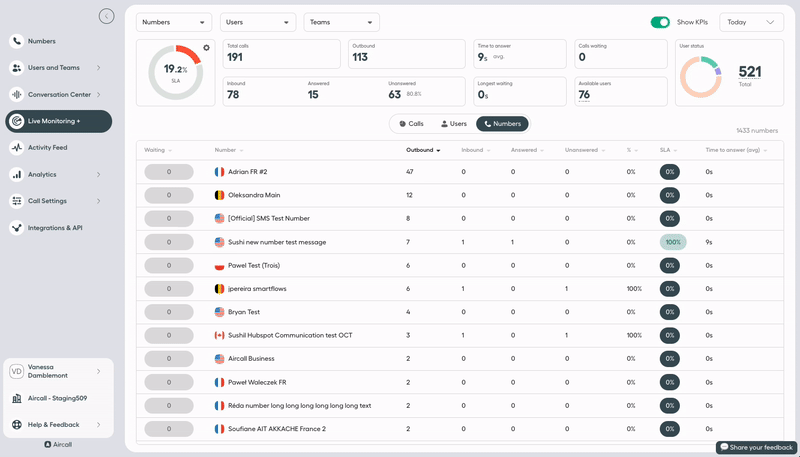Image resolution: width=800 pixels, height=457 pixels.
Task: Sort table by Outbound column header
Action: [x=421, y=150]
